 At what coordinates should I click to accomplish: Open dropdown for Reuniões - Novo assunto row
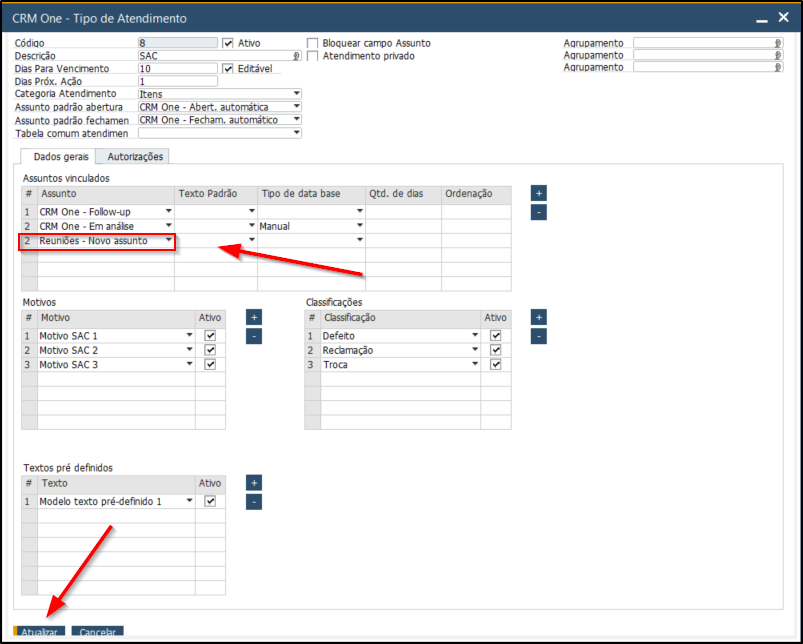(168, 241)
